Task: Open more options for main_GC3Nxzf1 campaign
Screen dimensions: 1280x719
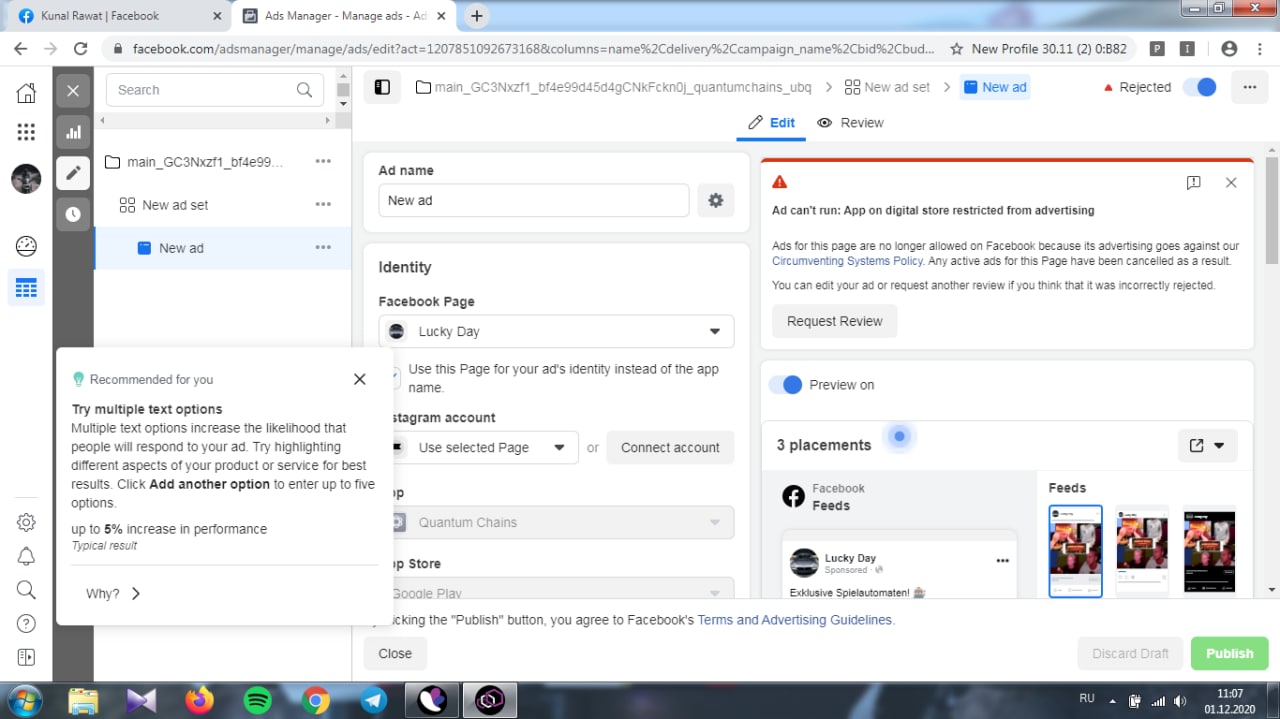Action: [323, 161]
